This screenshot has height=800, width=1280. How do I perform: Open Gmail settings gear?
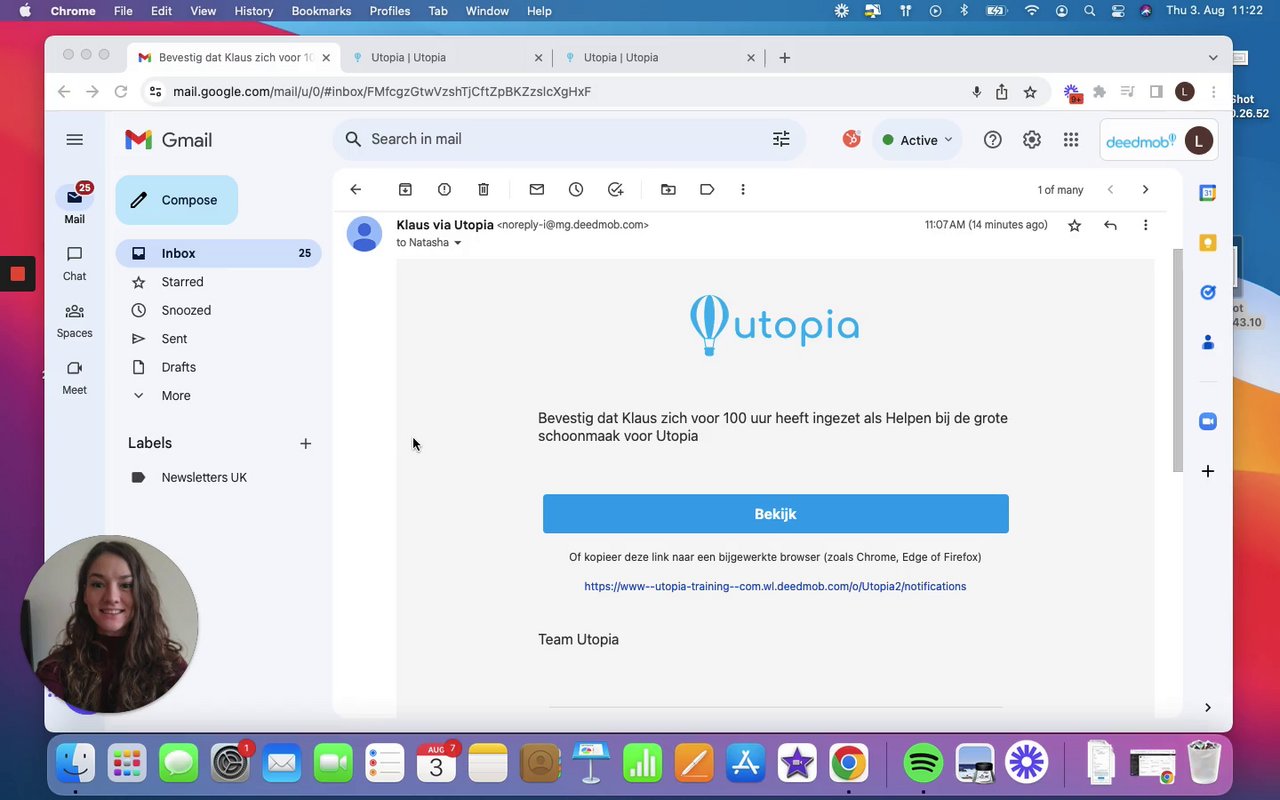[x=1032, y=140]
